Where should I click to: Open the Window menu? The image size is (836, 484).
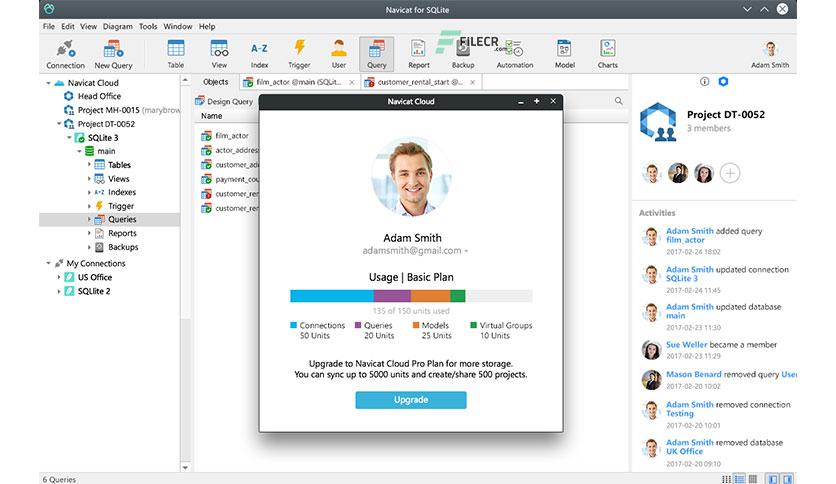click(x=178, y=26)
